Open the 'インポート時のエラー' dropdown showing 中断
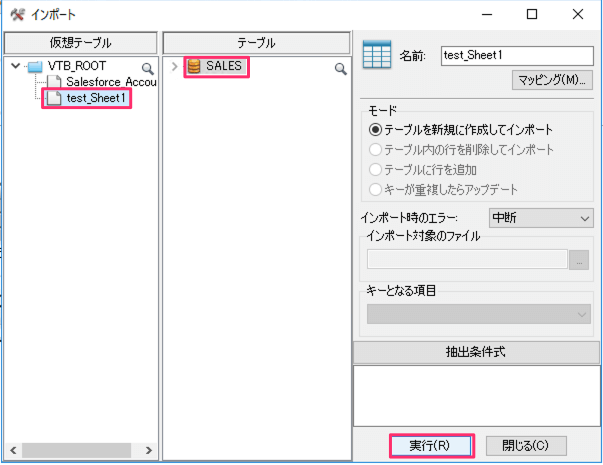Image resolution: width=603 pixels, height=465 pixels. coord(541,218)
